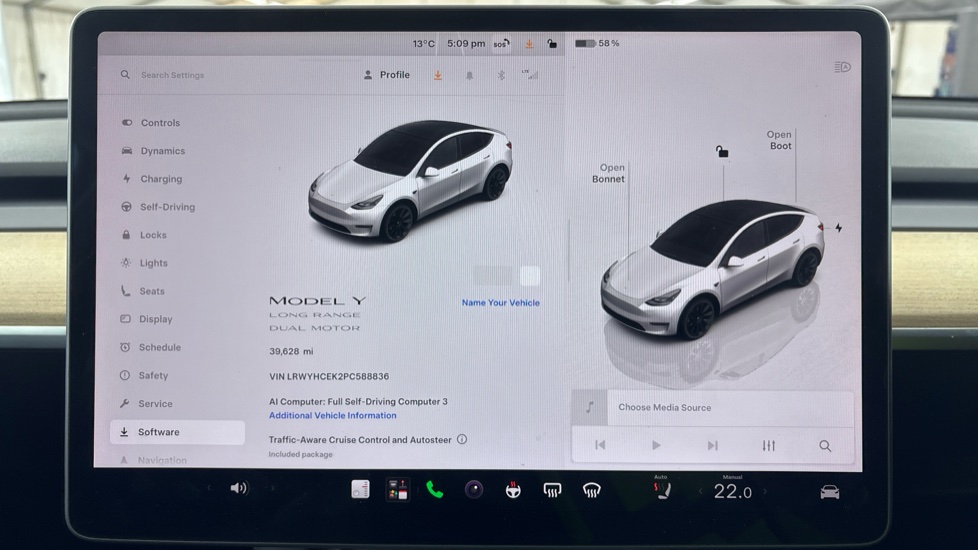Toggle the Auto seat heater icon
This screenshot has width=978, height=550.
(x=662, y=488)
